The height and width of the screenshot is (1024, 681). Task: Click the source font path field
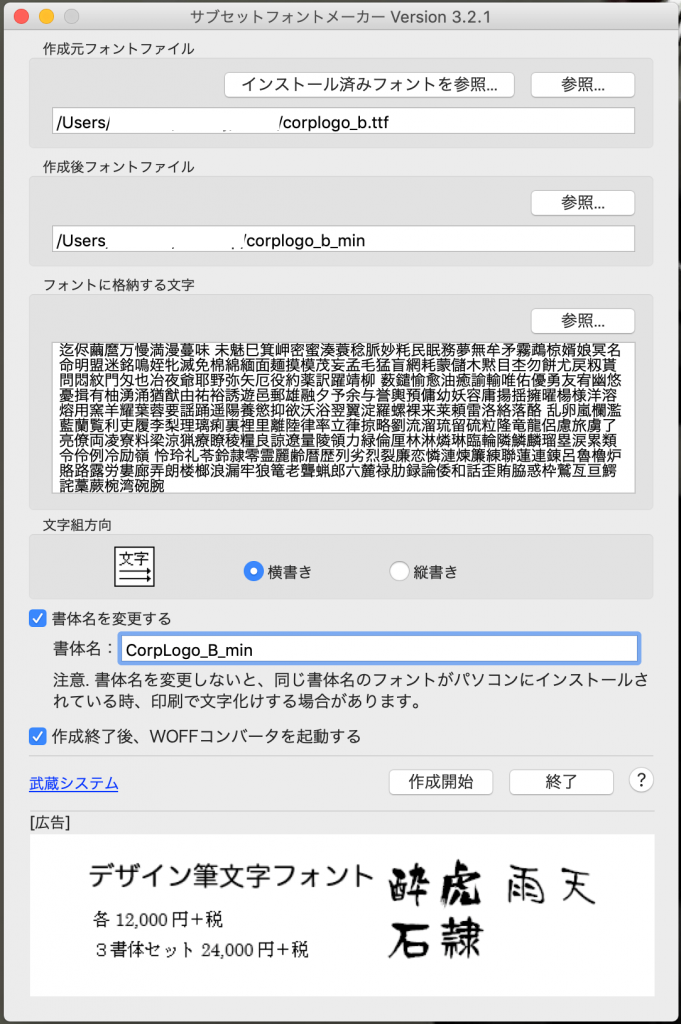point(343,122)
